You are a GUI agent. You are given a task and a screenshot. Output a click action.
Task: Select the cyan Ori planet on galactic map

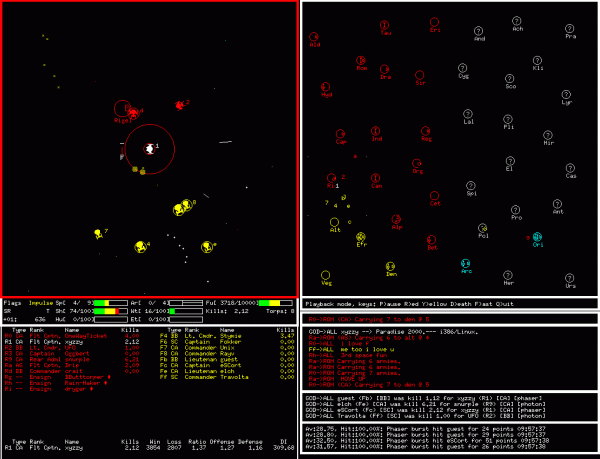click(538, 238)
